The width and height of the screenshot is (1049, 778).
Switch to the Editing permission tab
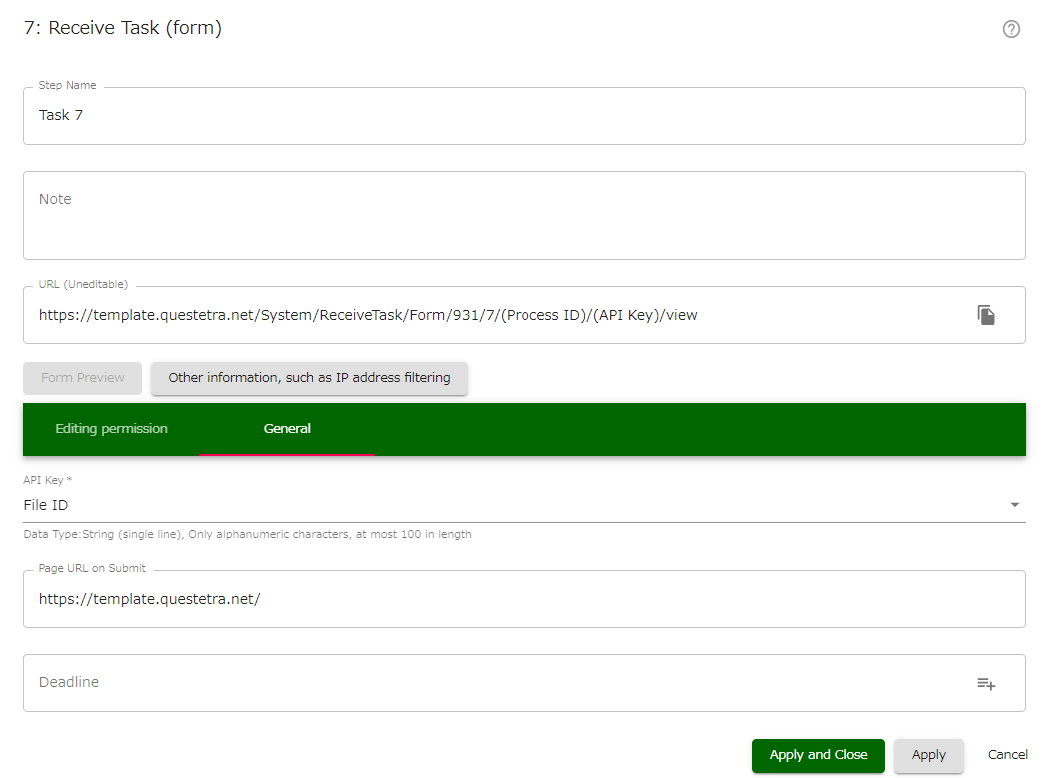point(111,428)
